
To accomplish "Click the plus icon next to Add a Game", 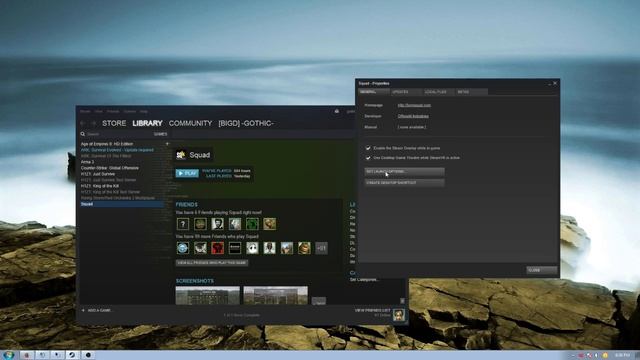I will coord(83,310).
